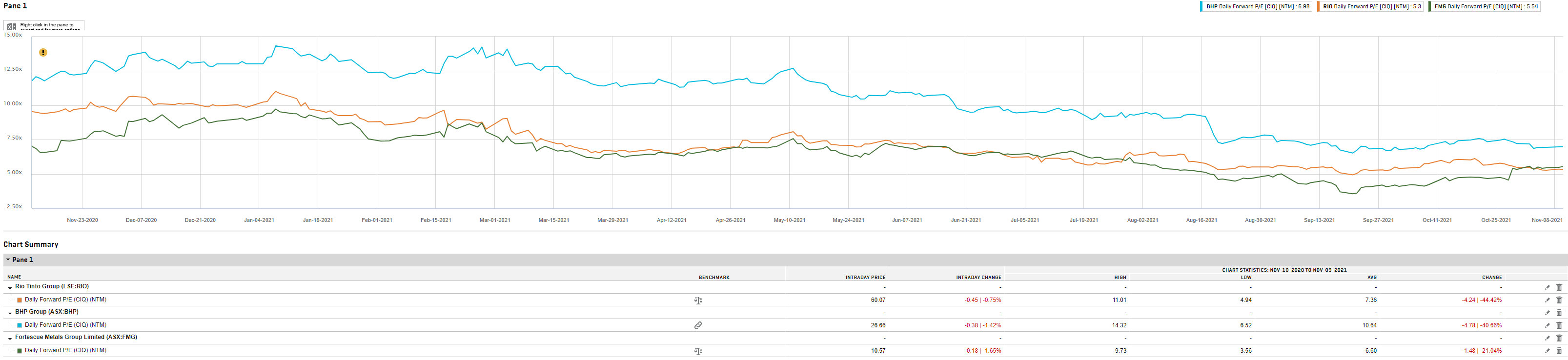Collapse the Rio Tinto Group (LSE:RIO) row

[x=10, y=288]
